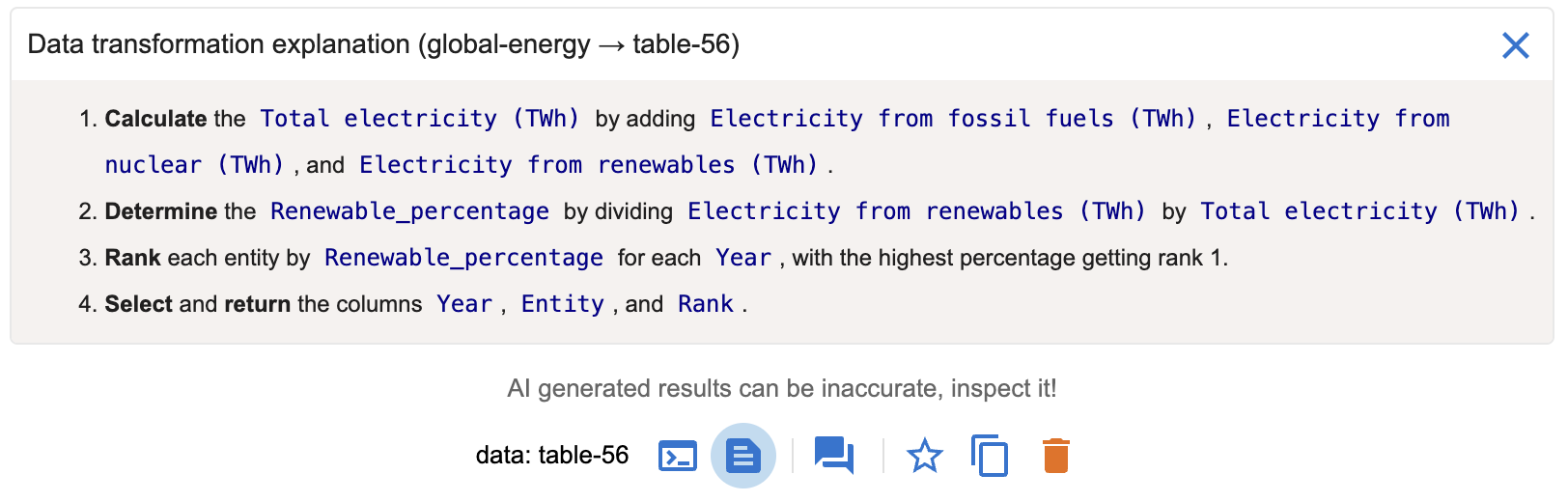Image resolution: width=1568 pixels, height=502 pixels.
Task: Select the "Entity" column in step 4
Action: [562, 304]
